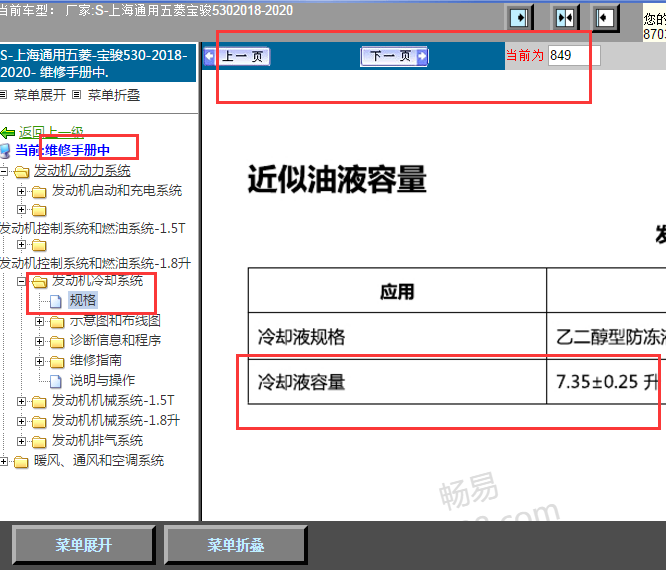Open 发动机控制系统和燃油系统-1.8升 entry
Screen dimensions: 666x570
click(96, 263)
